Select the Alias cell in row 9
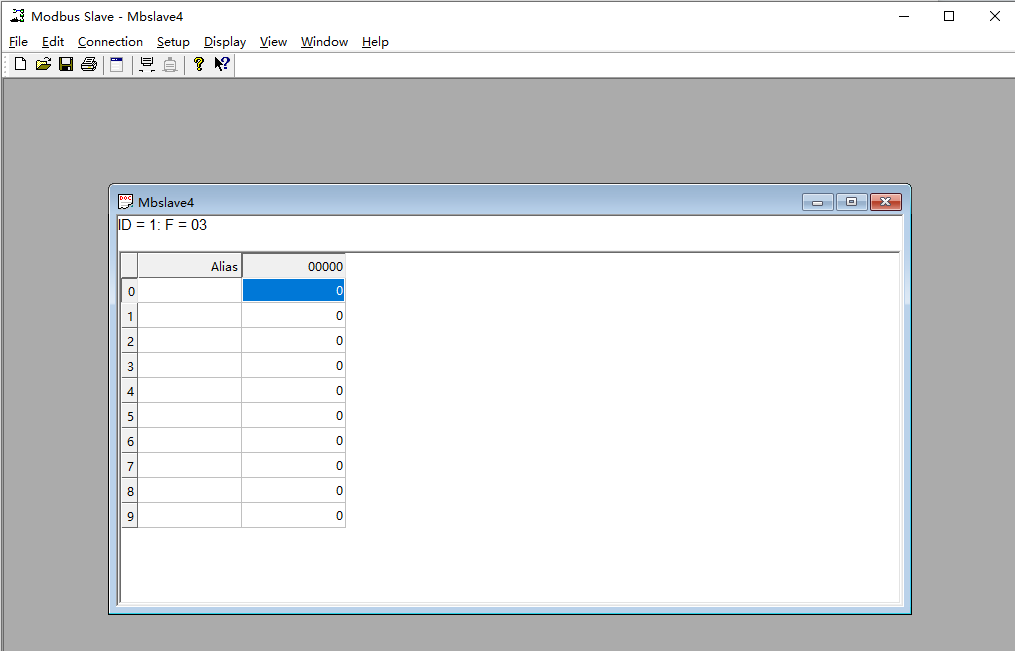Image resolution: width=1015 pixels, height=651 pixels. [190, 516]
